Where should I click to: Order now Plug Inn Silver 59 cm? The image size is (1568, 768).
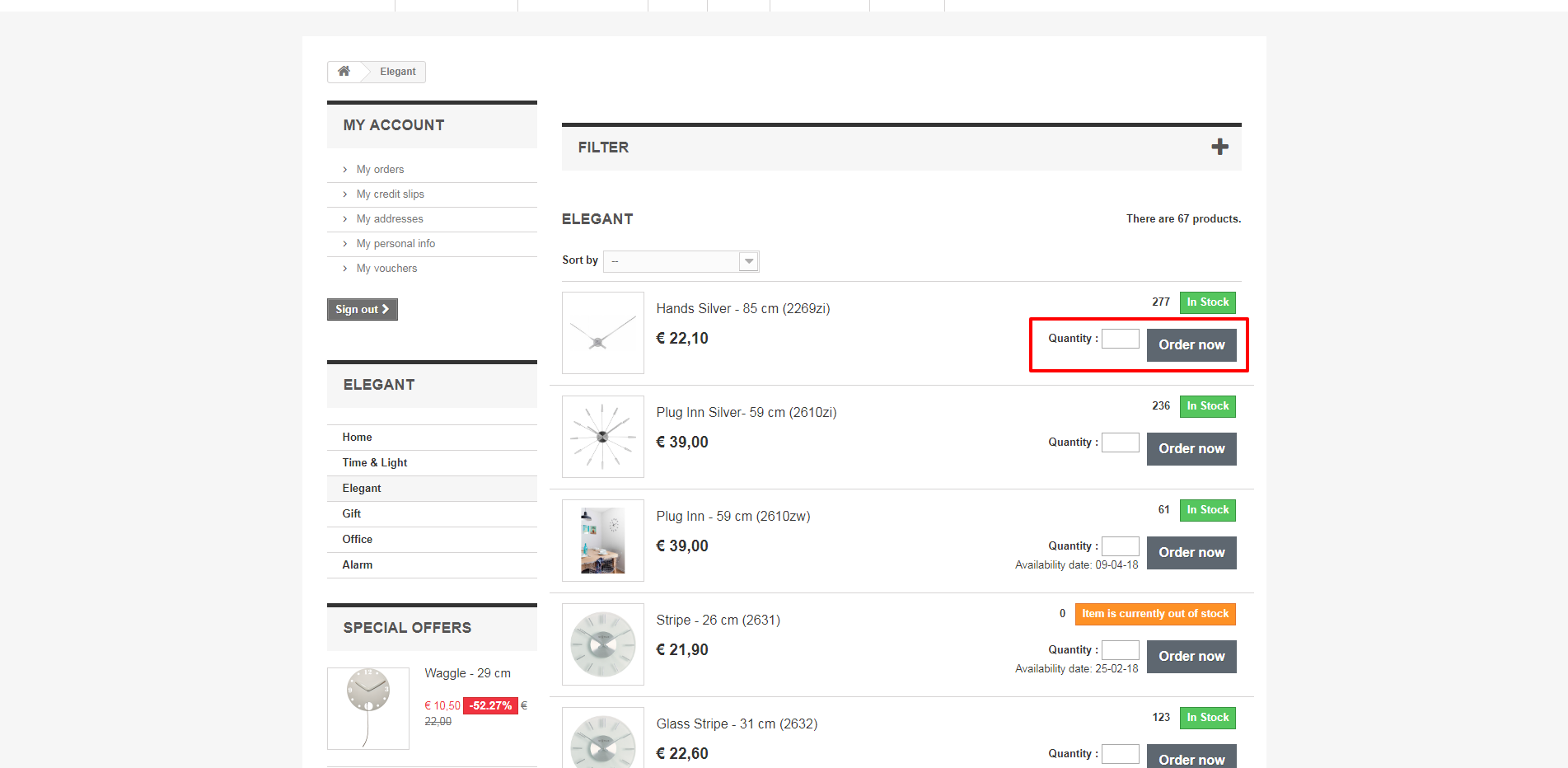click(1191, 449)
